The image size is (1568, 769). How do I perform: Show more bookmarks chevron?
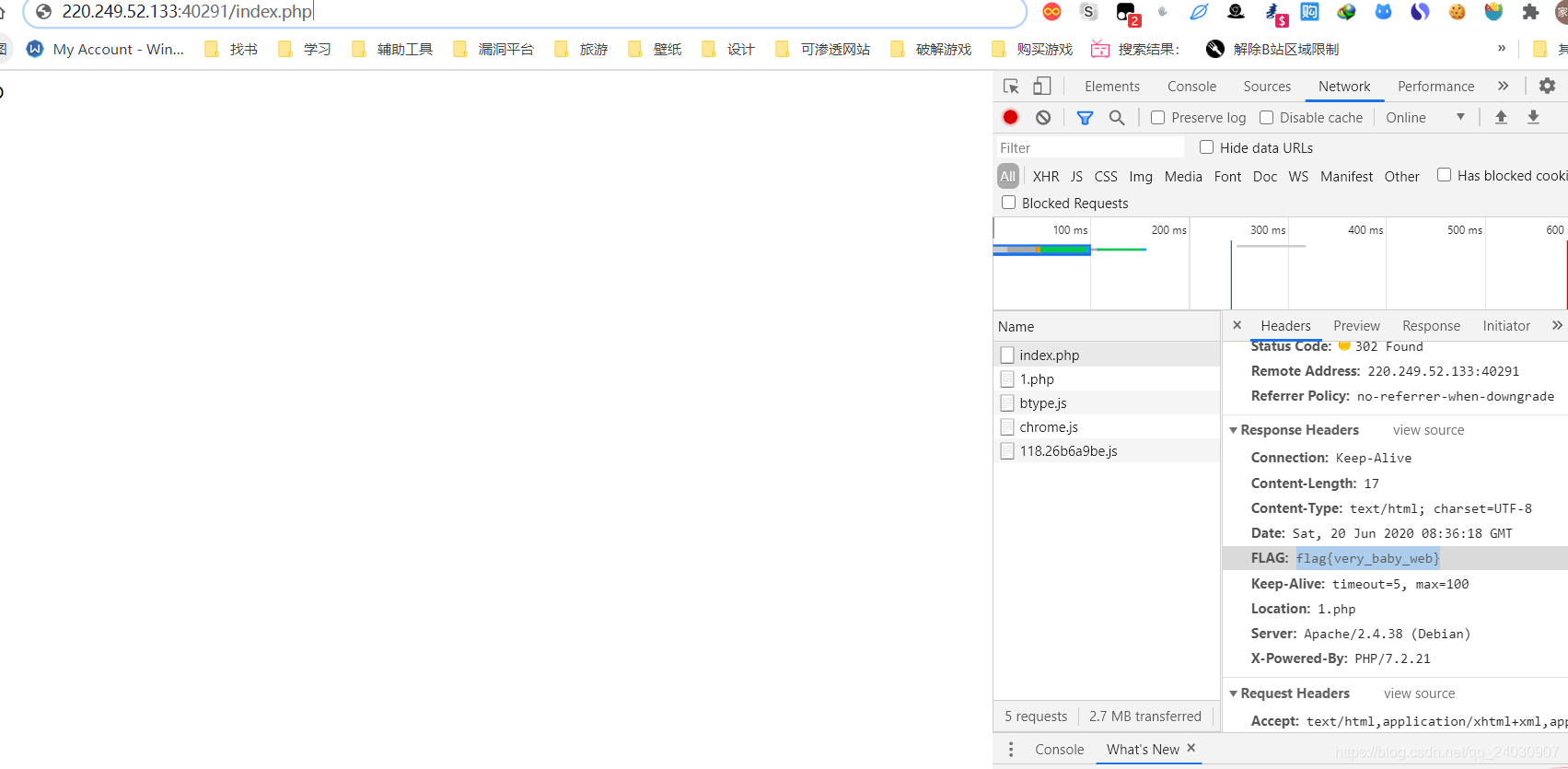1502,48
